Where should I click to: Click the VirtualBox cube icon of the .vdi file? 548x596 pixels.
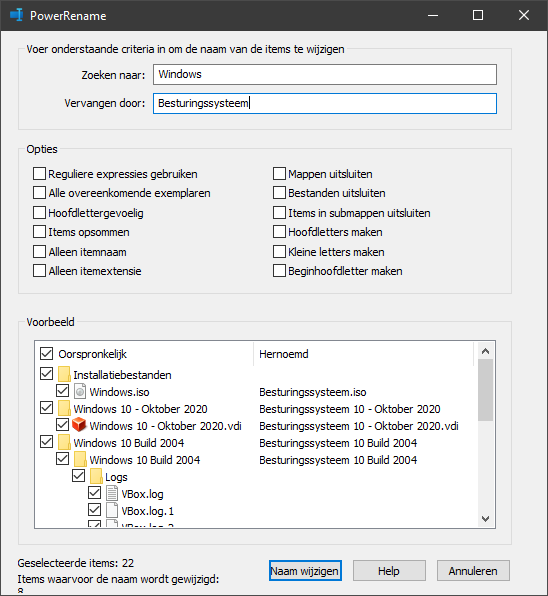(79, 425)
